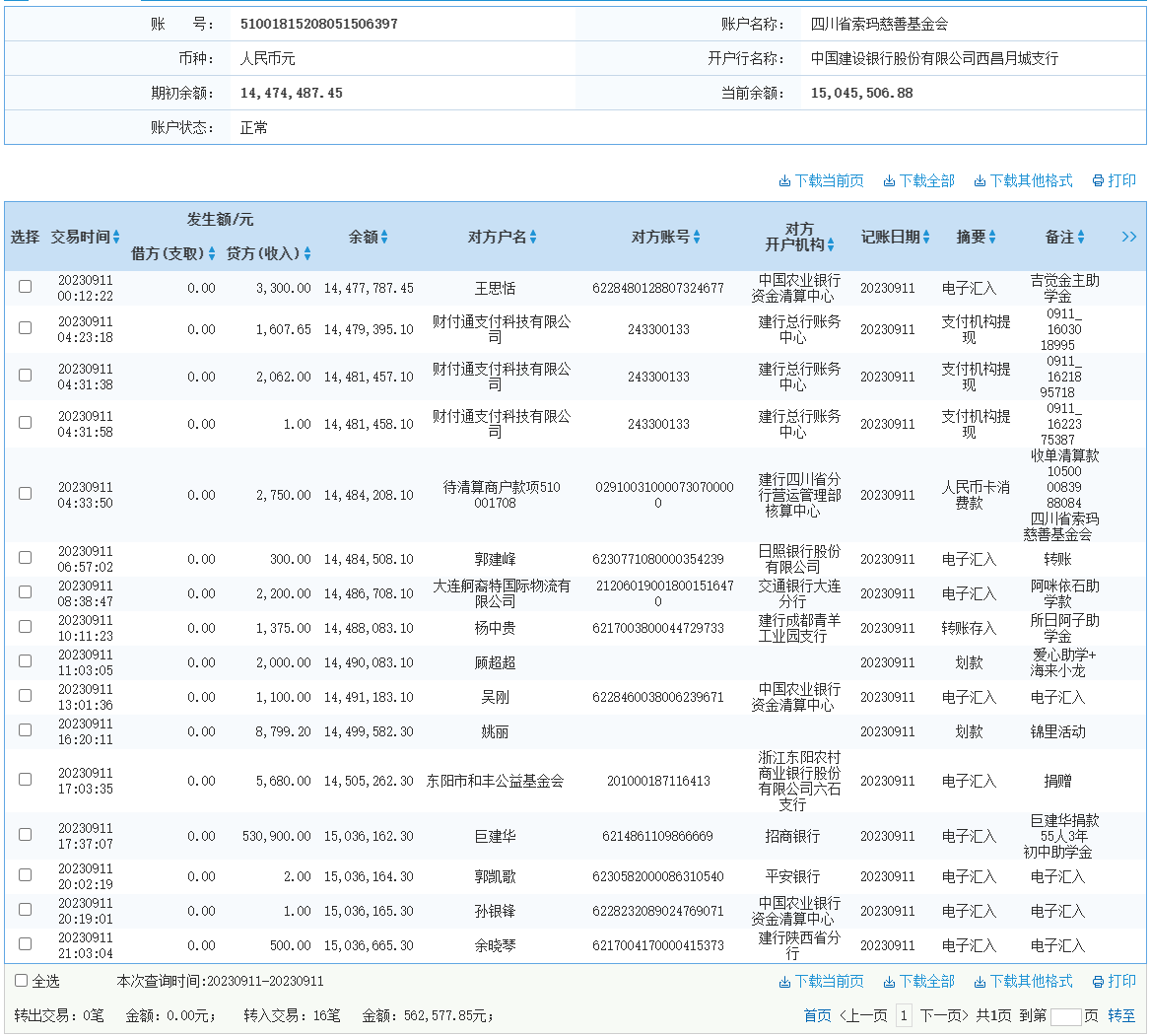The image size is (1150, 1036).
Task: Click 招商银行 institution cell
Action: [x=792, y=836]
